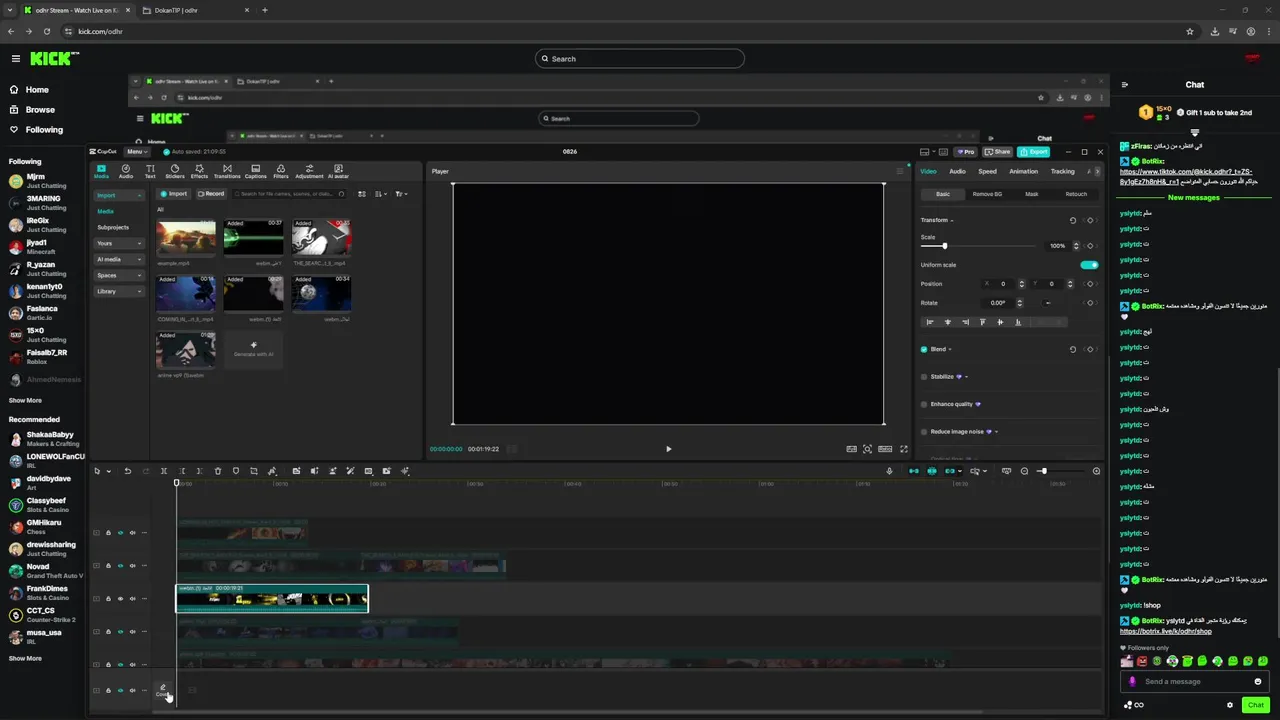This screenshot has width=1280, height=720.
Task: Toggle visibility eye of the top track
Action: click(120, 533)
